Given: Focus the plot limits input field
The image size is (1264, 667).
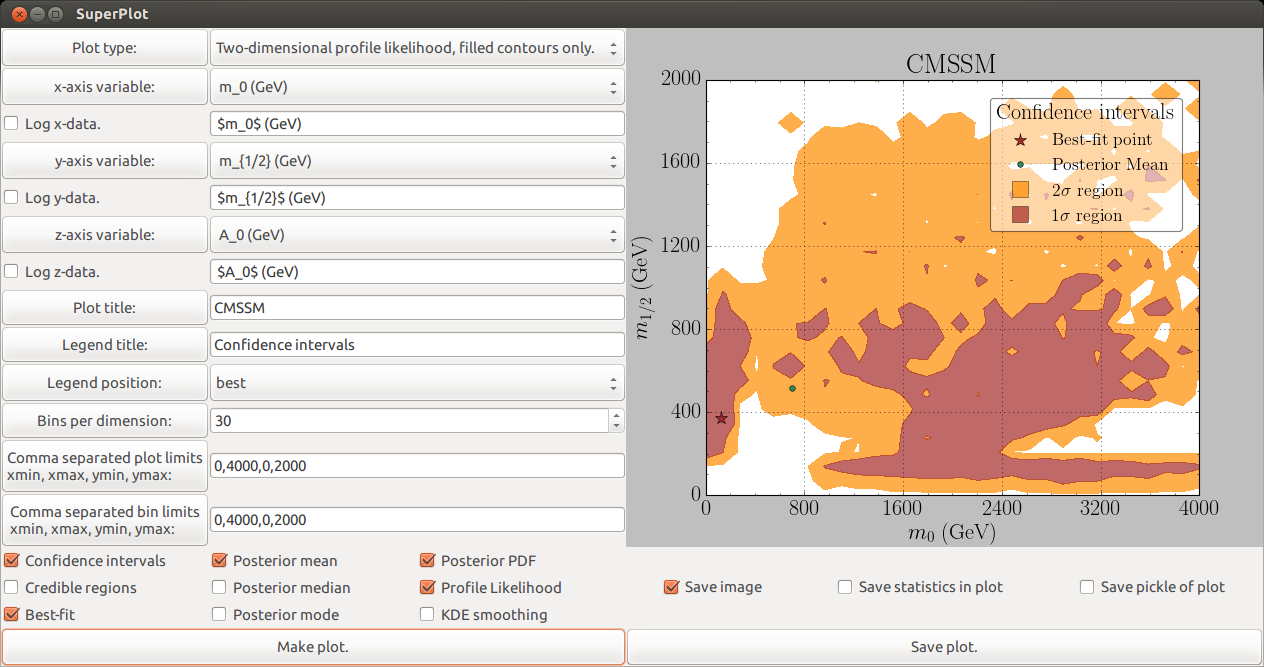Looking at the screenshot, I should click(417, 466).
